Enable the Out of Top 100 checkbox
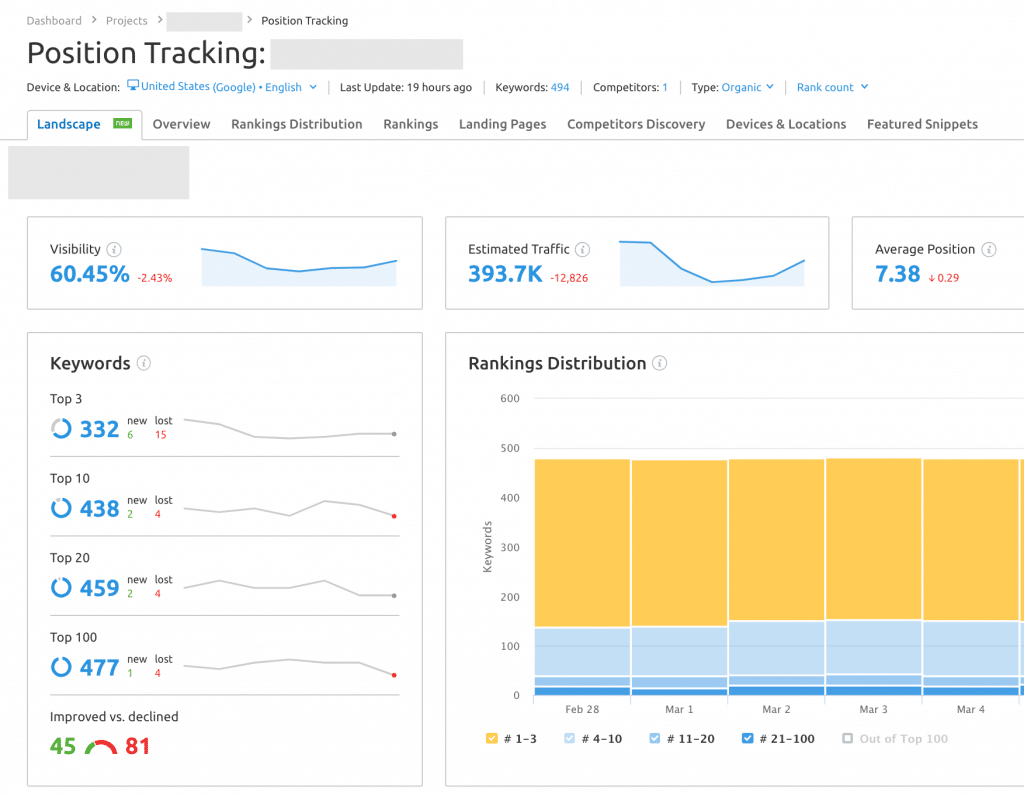 point(848,739)
